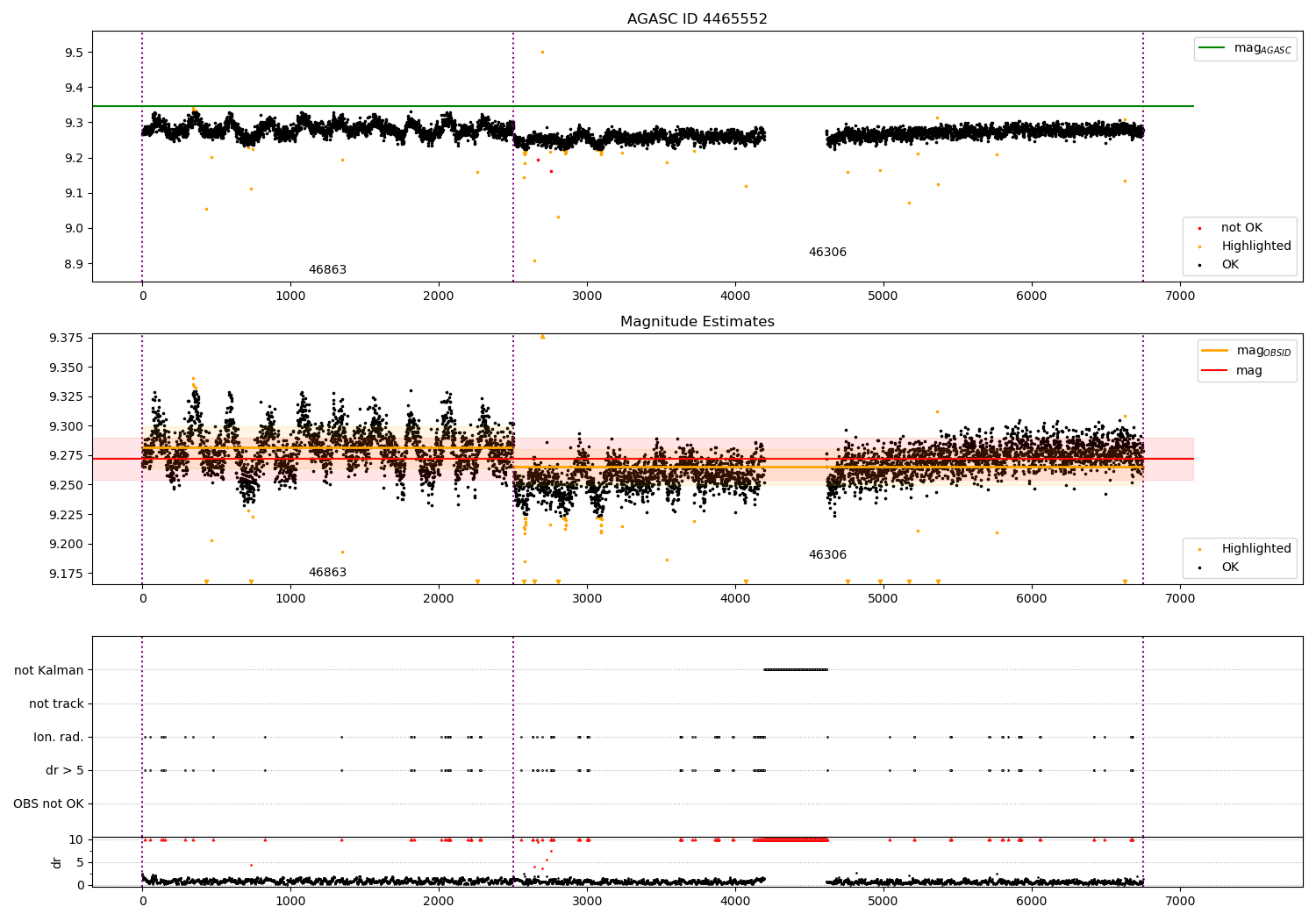Click the '46863' label in middle plot
Image resolution: width=1316 pixels, height=921 pixels.
tap(327, 573)
